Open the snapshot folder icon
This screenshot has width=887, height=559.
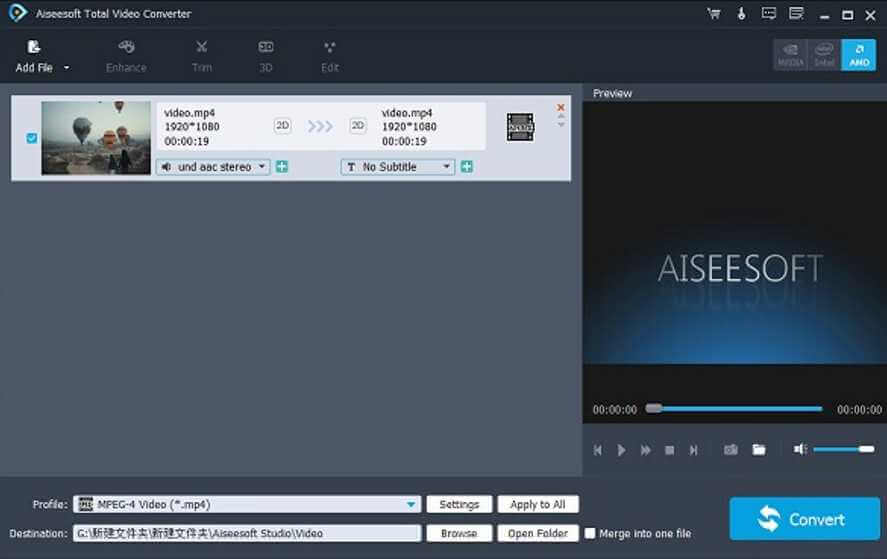759,450
